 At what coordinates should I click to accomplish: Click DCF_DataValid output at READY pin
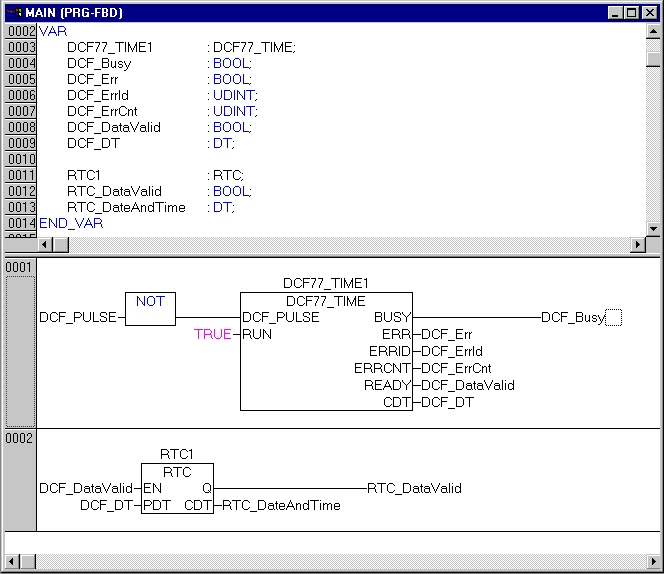[468, 385]
